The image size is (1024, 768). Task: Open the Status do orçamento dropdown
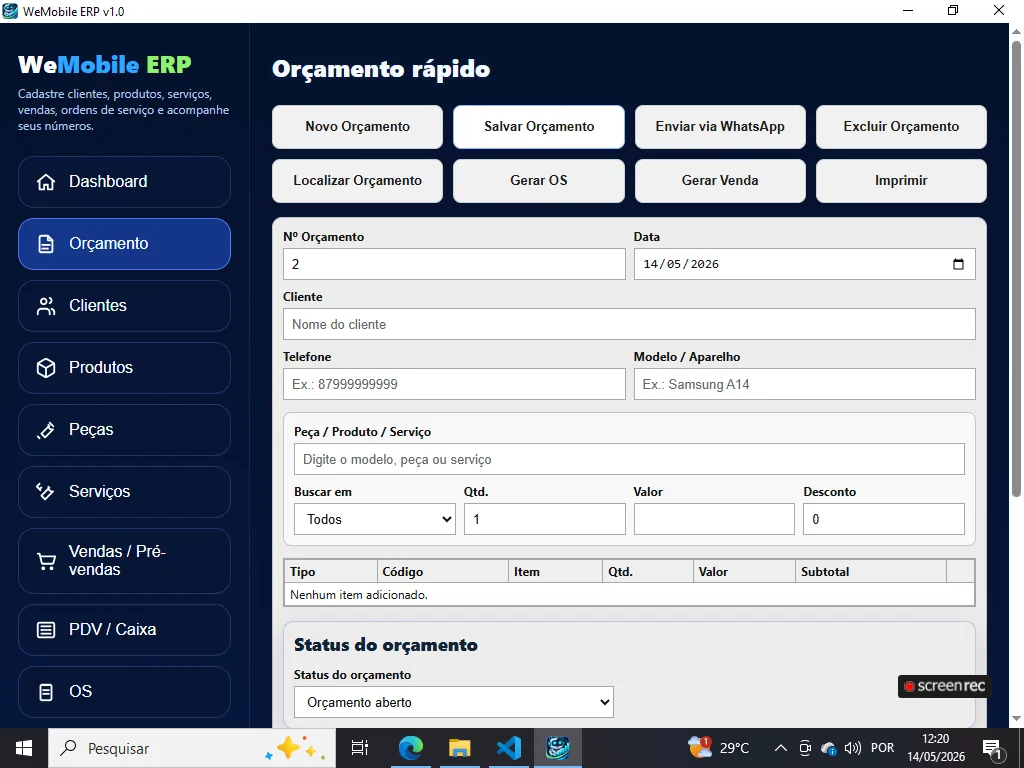[454, 702]
